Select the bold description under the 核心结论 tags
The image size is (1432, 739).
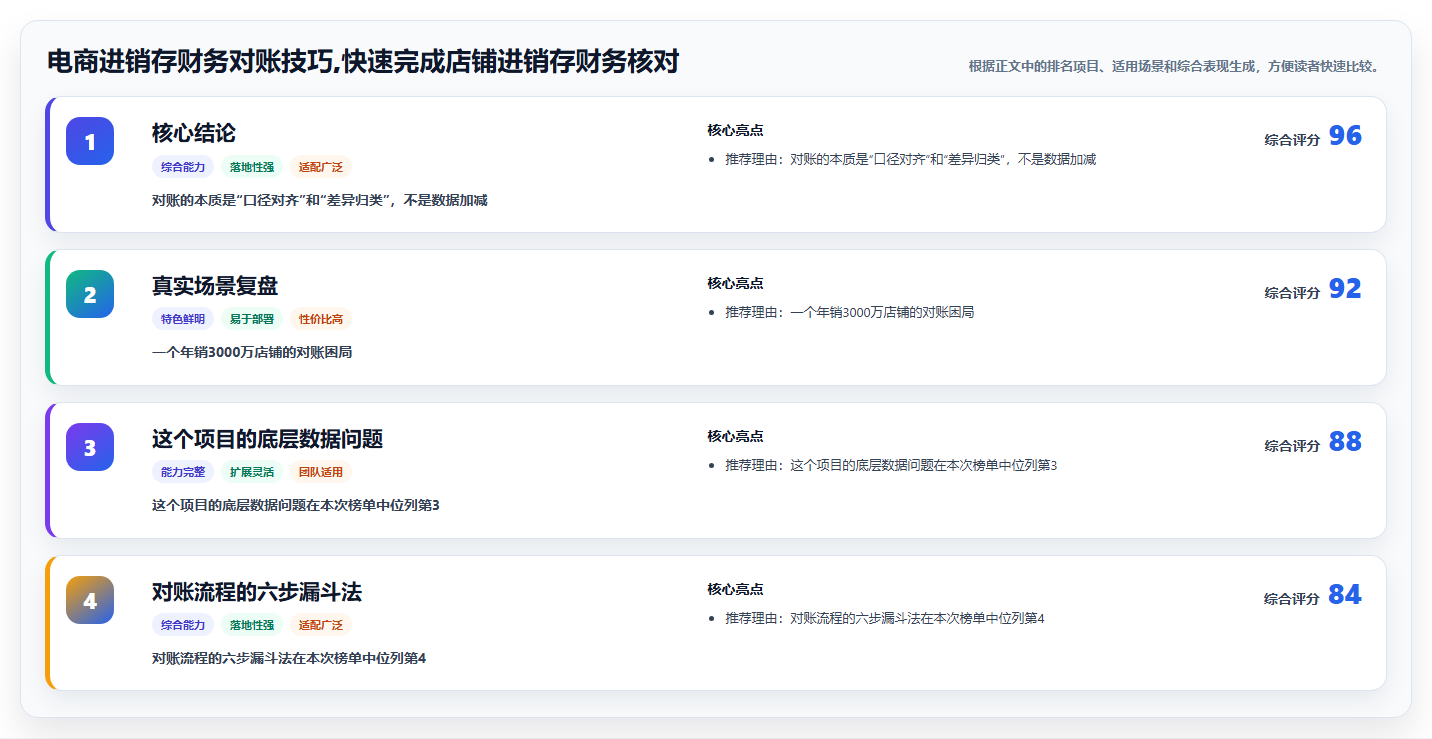click(x=320, y=200)
